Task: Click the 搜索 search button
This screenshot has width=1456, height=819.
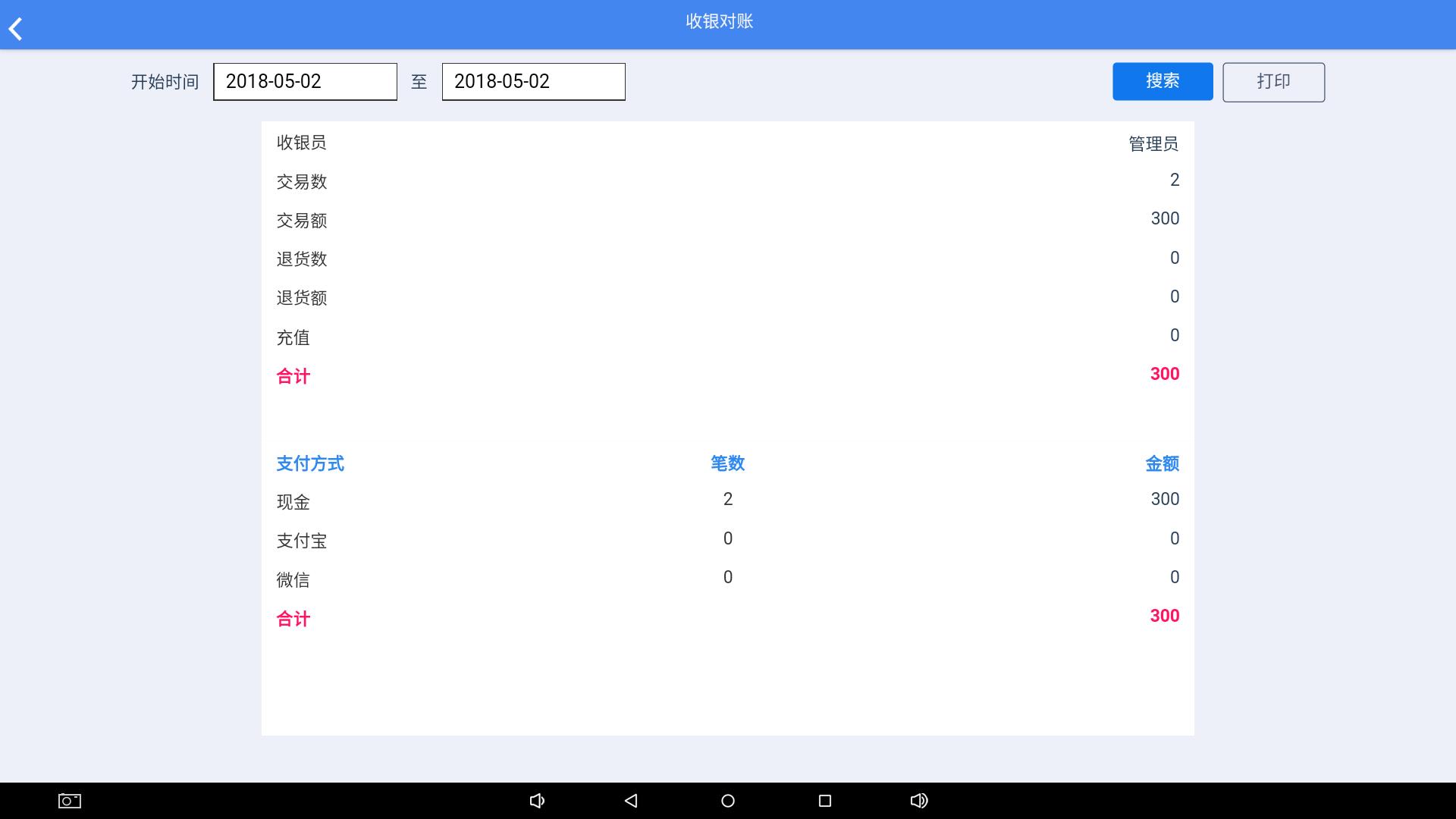Action: click(1163, 81)
